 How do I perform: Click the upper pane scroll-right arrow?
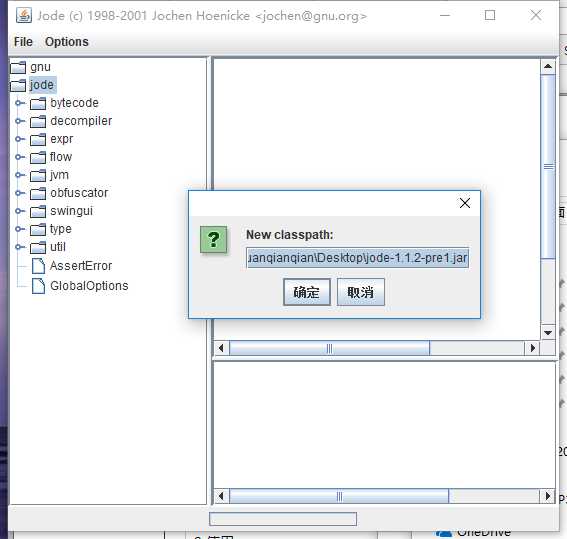(532, 348)
